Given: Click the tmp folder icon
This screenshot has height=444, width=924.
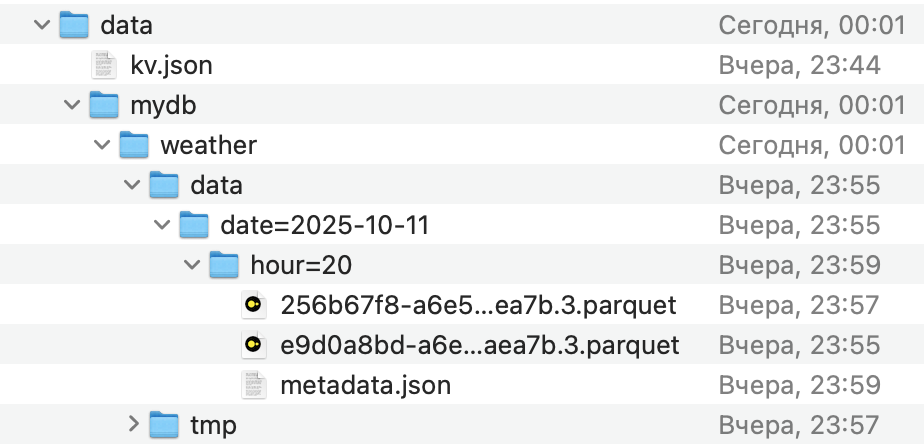Looking at the screenshot, I should (x=164, y=425).
